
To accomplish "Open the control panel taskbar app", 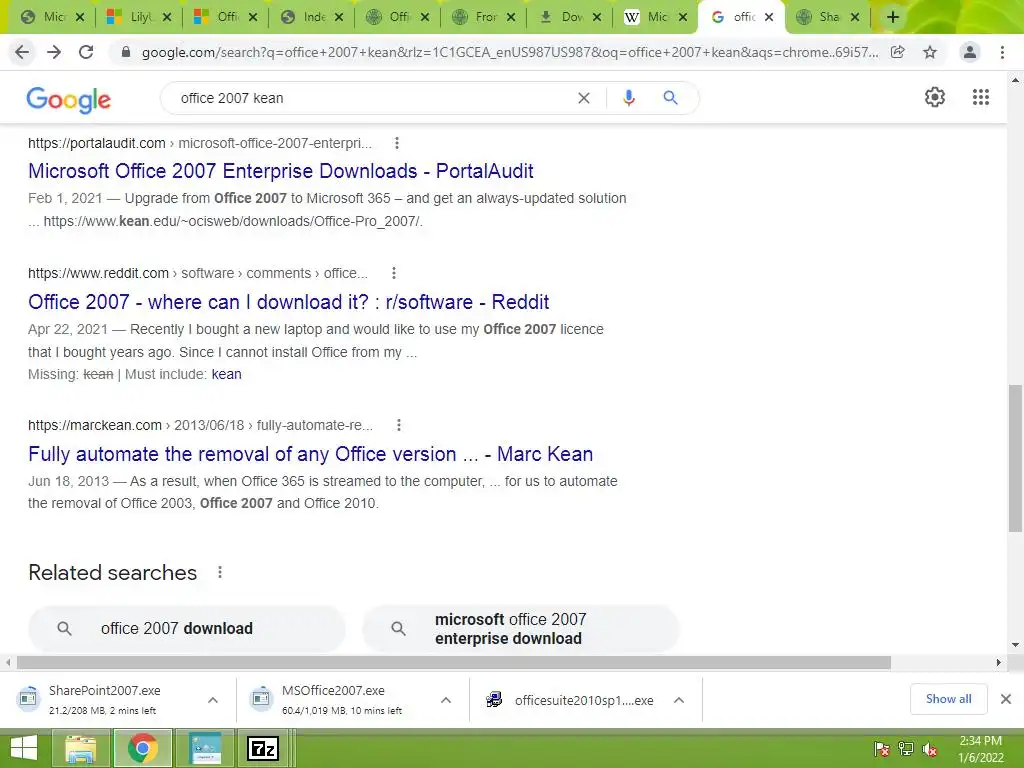I will pos(205,748).
